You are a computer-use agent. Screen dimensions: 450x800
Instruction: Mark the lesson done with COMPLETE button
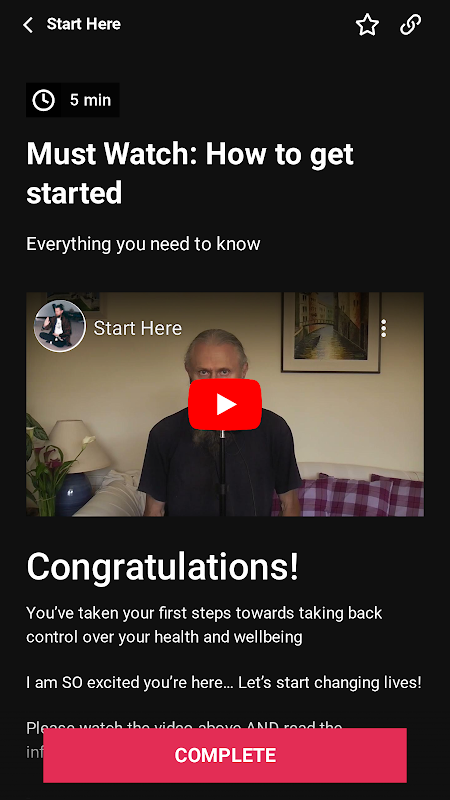pyautogui.click(x=225, y=755)
